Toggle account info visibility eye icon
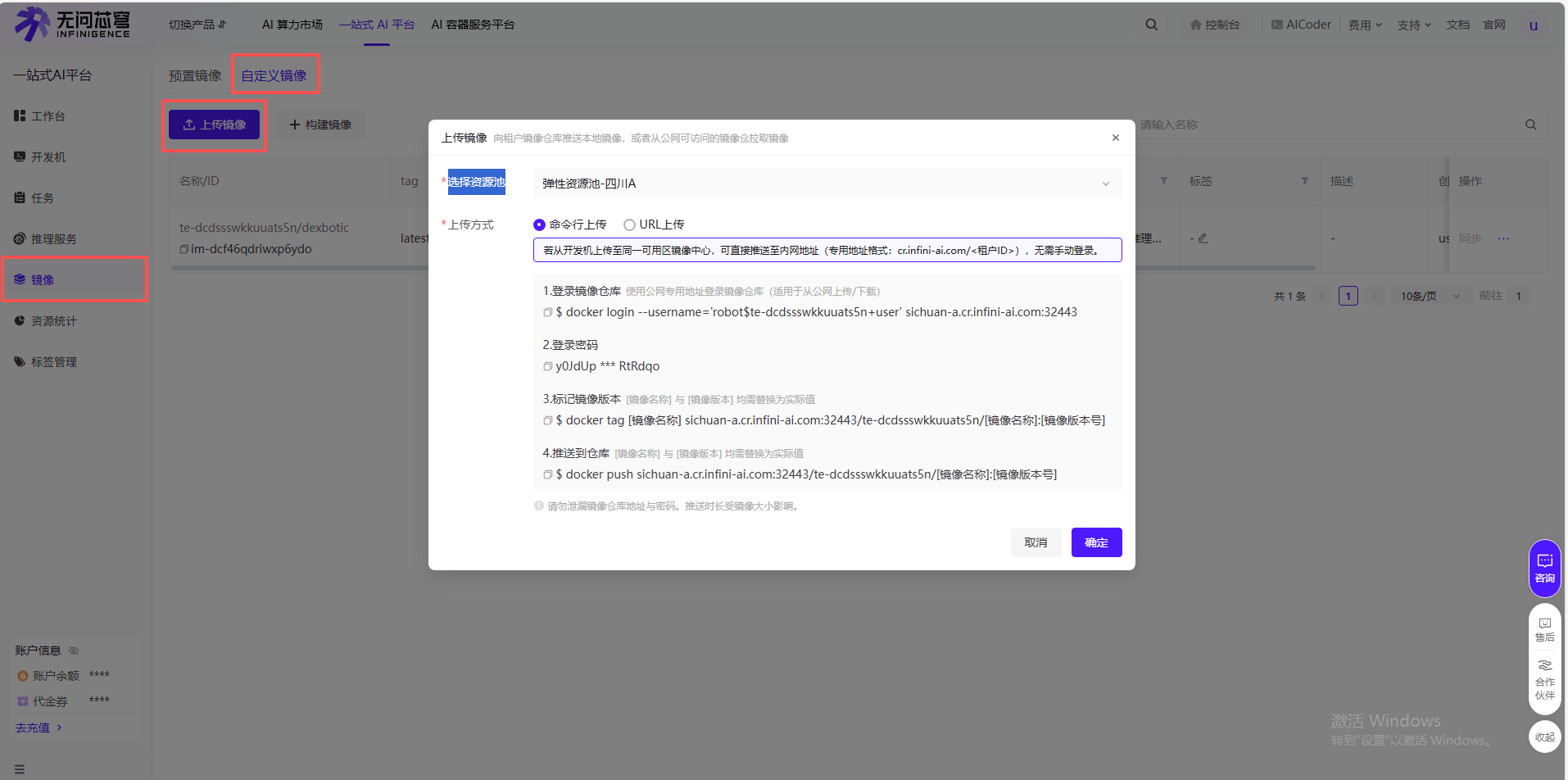 point(73,650)
